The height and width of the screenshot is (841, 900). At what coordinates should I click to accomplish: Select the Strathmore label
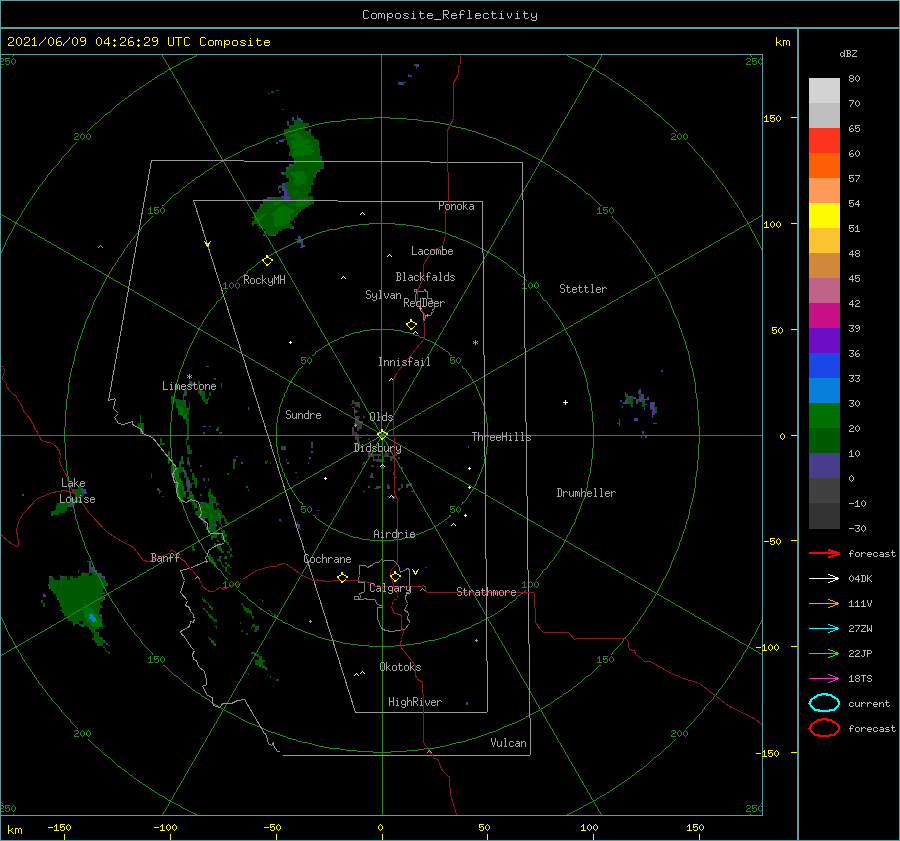click(486, 592)
